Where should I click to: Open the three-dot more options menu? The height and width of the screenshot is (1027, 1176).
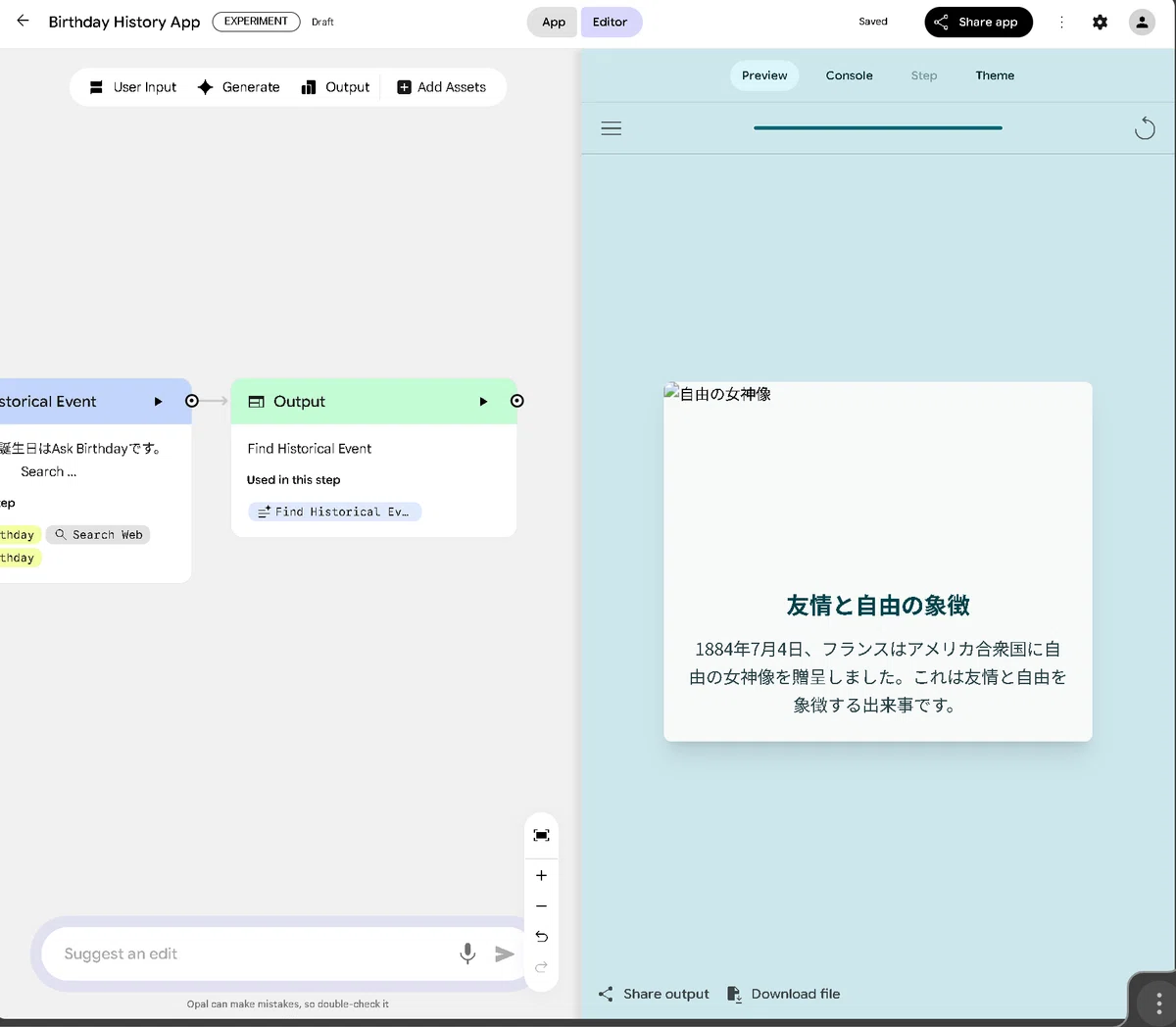coord(1061,22)
